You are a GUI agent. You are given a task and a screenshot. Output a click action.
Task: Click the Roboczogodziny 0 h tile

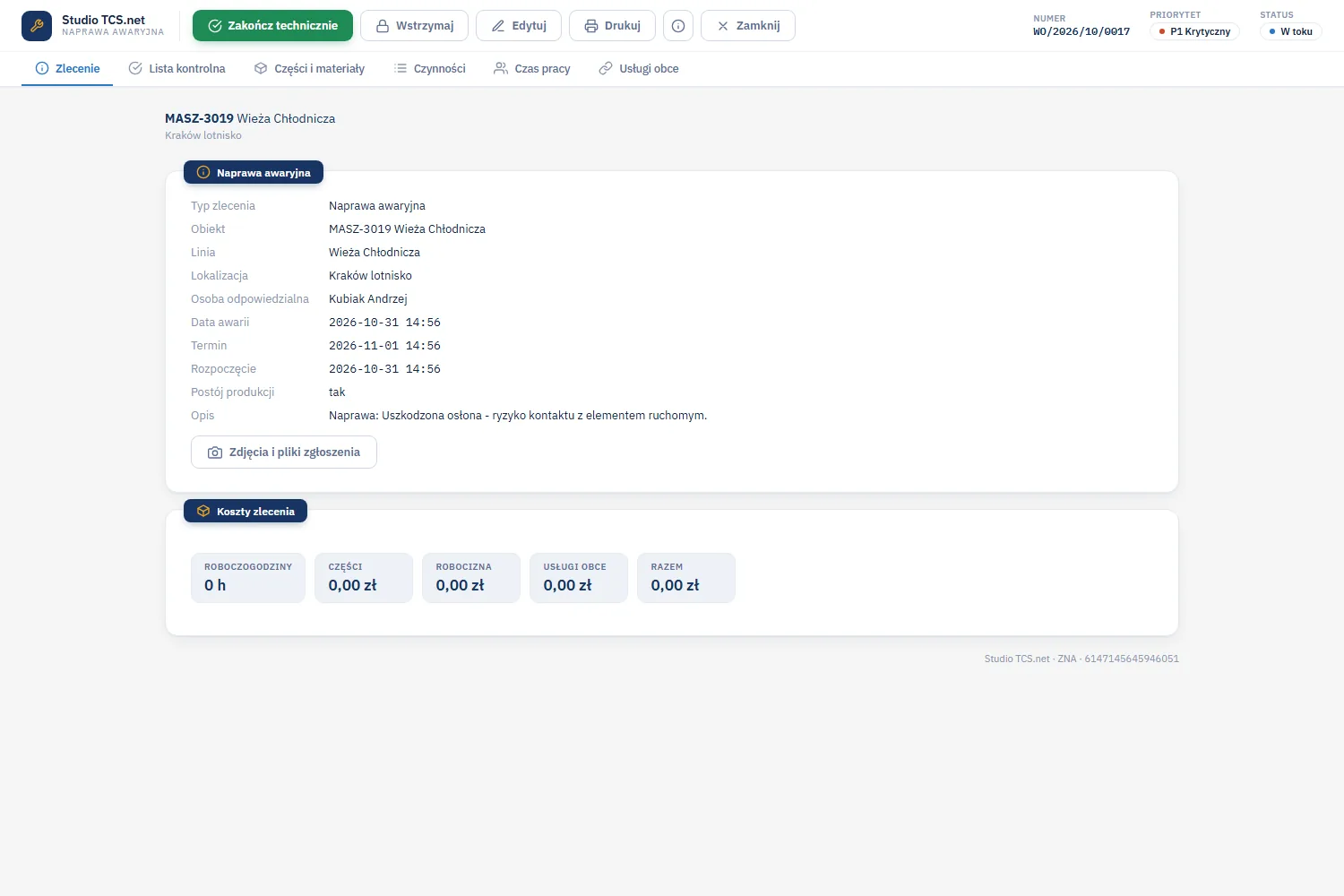coord(248,578)
